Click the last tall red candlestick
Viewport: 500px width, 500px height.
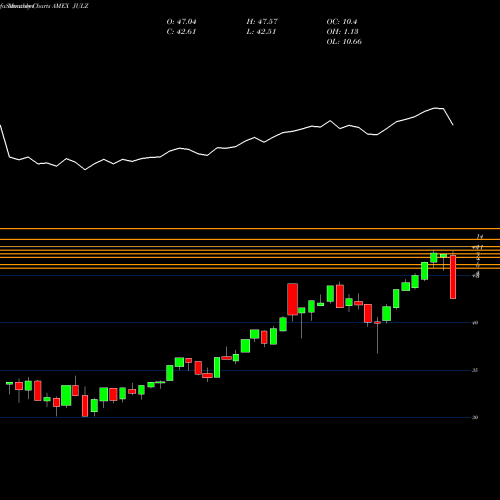453,277
